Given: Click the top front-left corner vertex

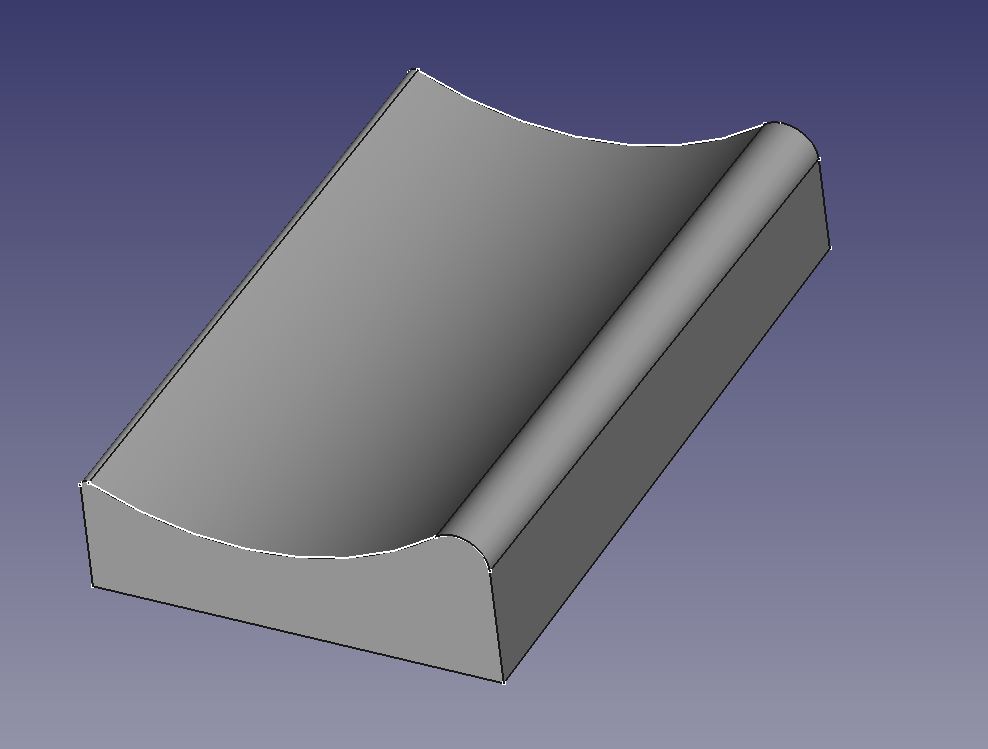Looking at the screenshot, I should pos(81,485).
